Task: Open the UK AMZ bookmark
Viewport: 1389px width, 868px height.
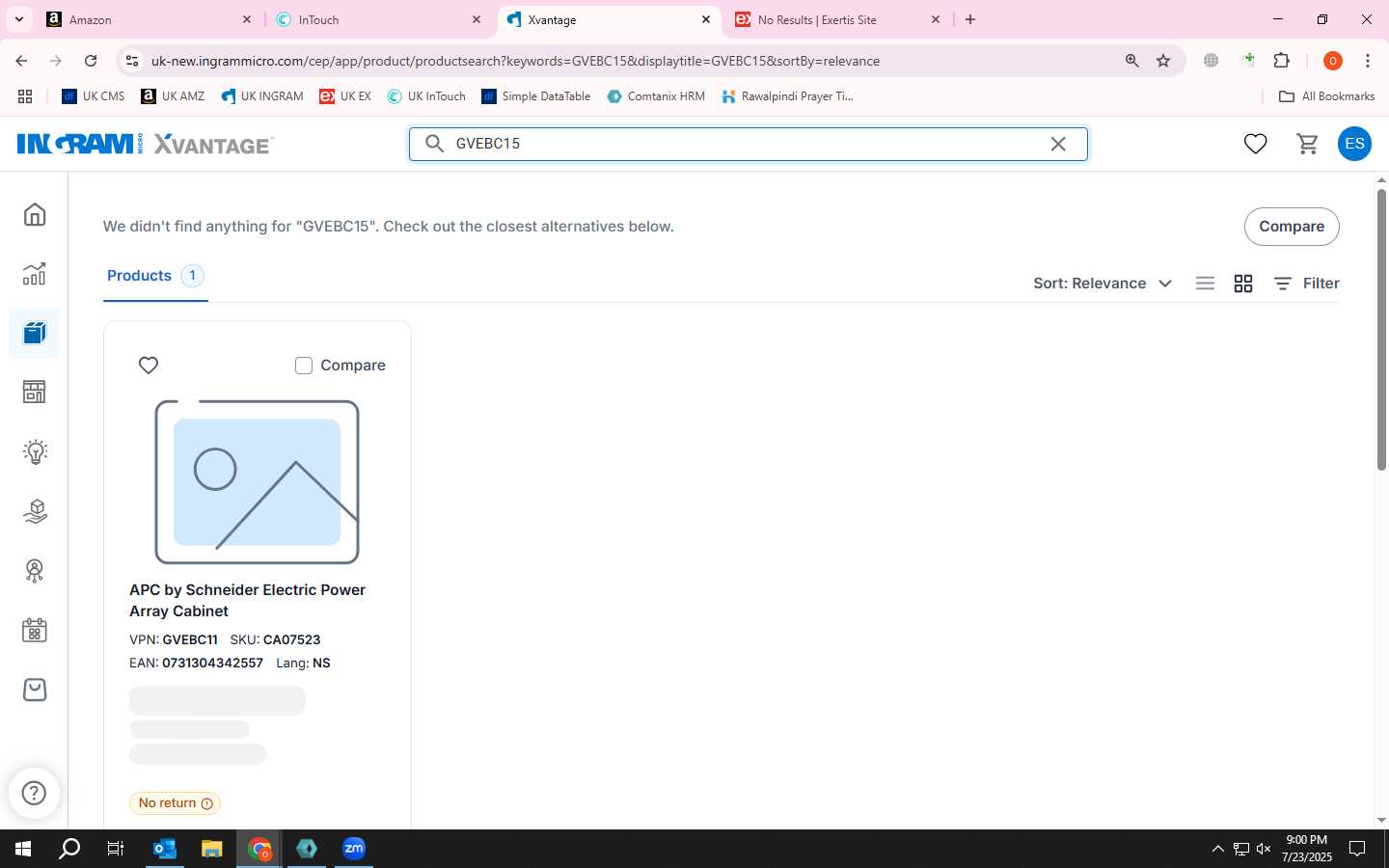Action: point(173,96)
